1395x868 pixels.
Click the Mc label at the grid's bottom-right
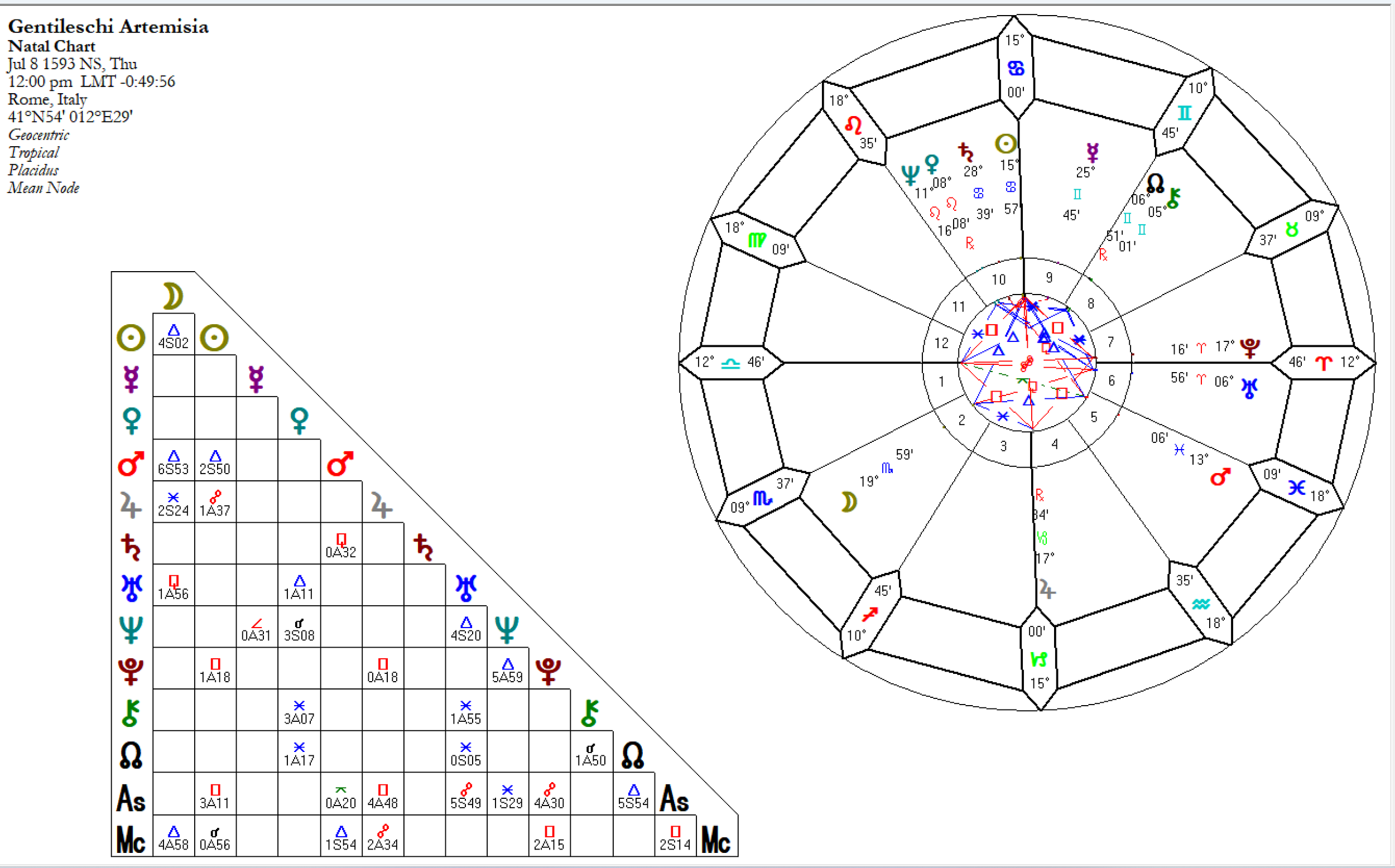[x=716, y=841]
